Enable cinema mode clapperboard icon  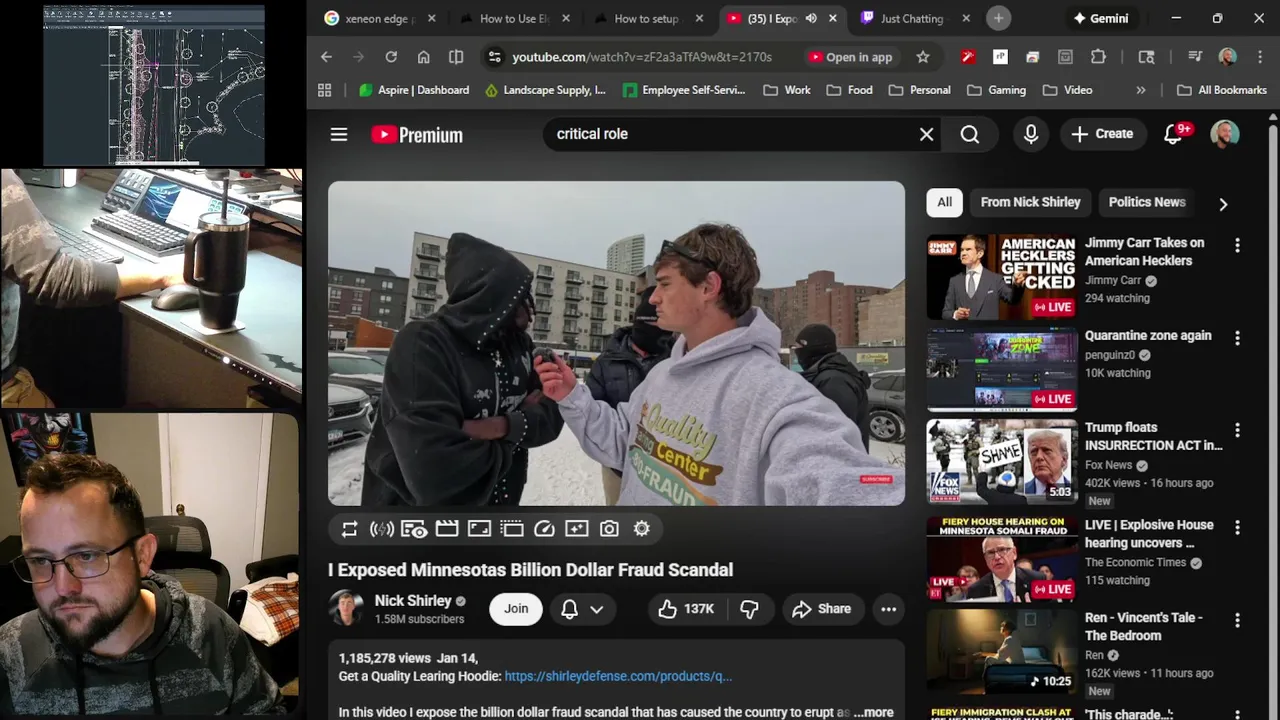447,529
